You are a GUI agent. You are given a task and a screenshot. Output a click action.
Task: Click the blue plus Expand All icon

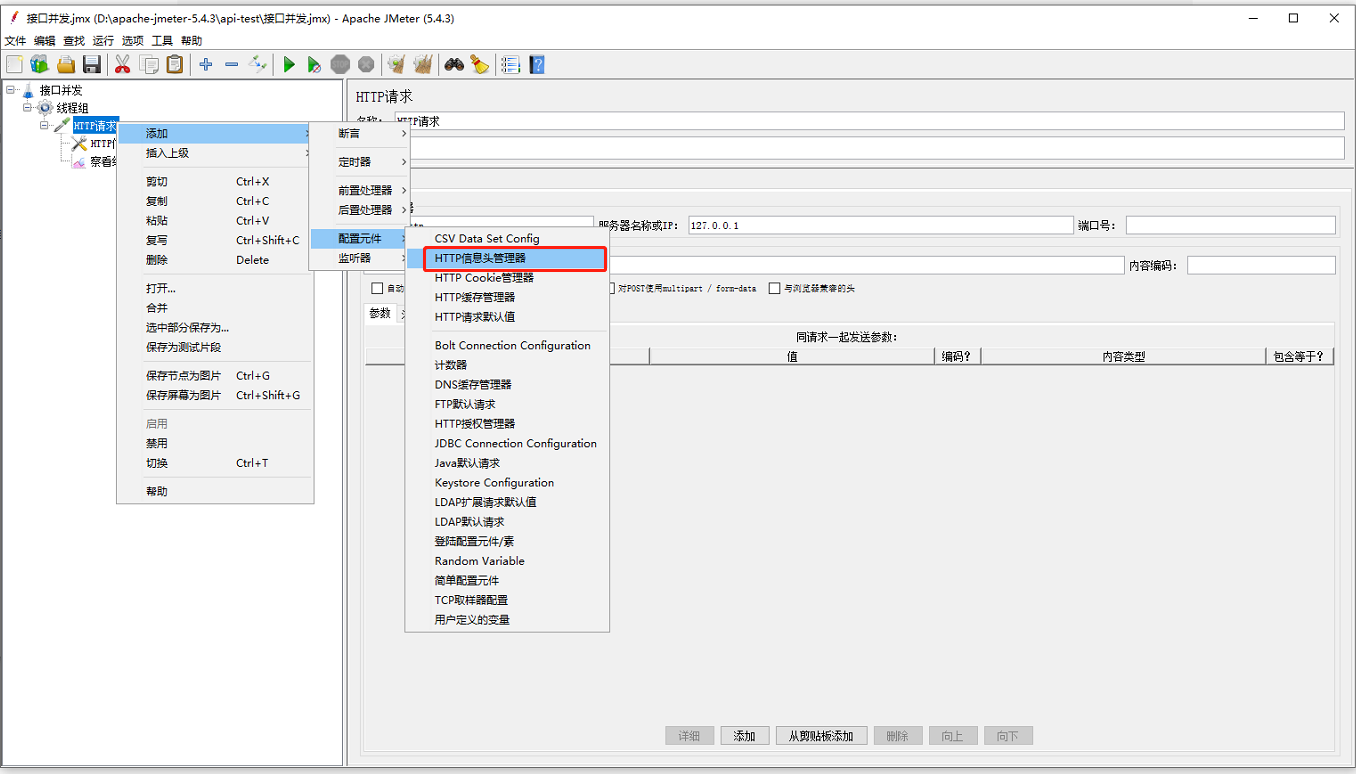206,65
